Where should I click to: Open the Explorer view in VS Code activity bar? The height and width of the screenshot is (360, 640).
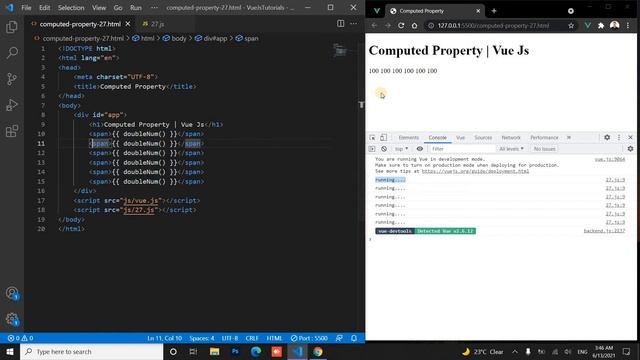pyautogui.click(x=12, y=27)
